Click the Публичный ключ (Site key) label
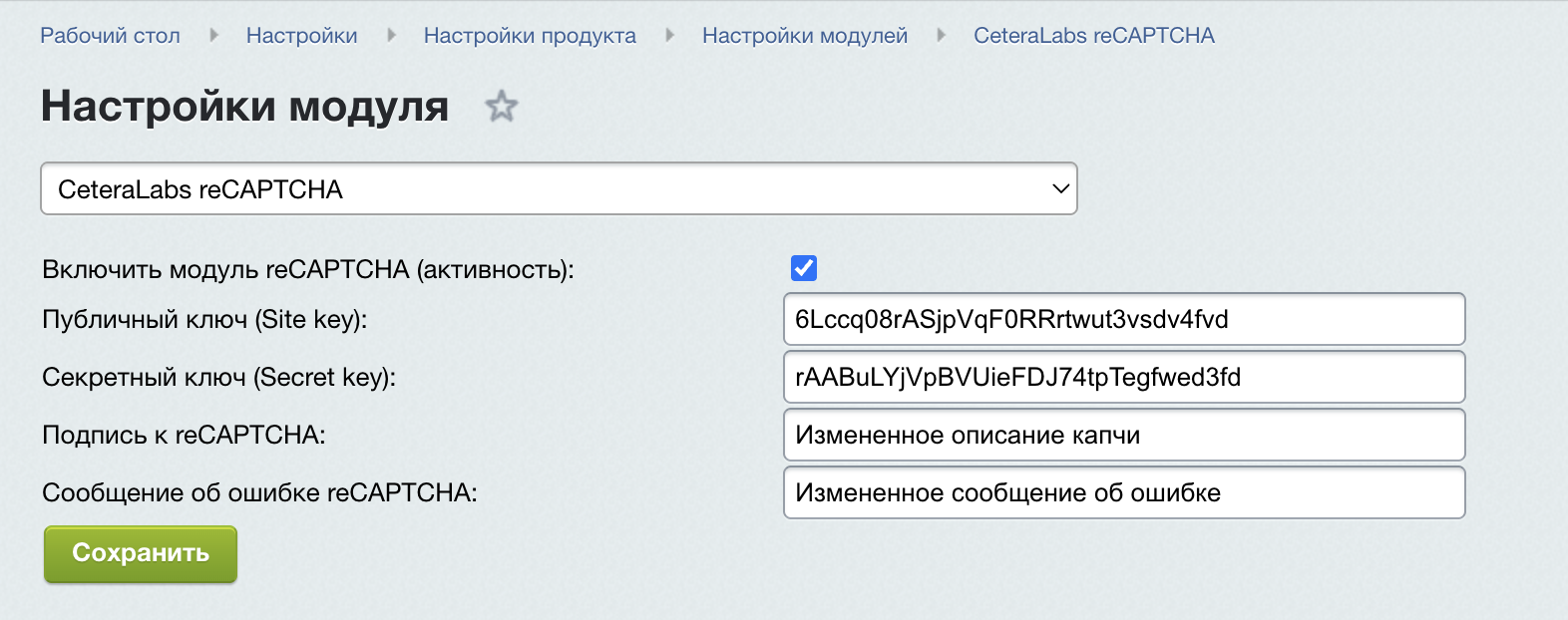Viewport: 1568px width, 620px height. pyautogui.click(x=204, y=320)
